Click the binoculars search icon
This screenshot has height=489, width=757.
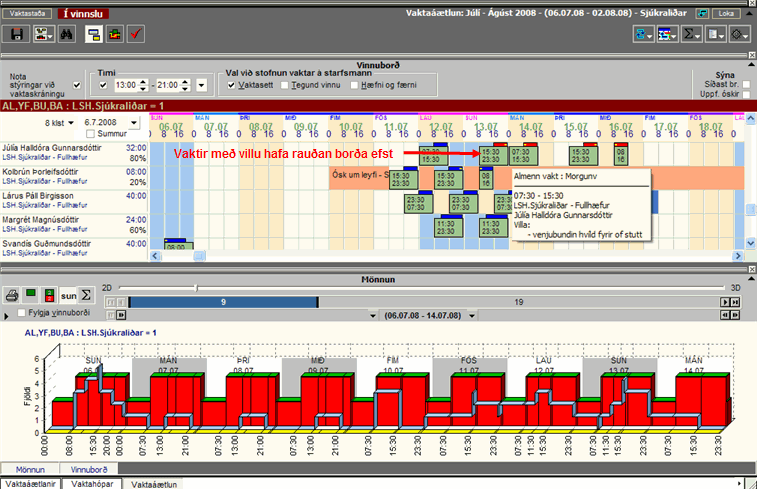pyautogui.click(x=67, y=34)
